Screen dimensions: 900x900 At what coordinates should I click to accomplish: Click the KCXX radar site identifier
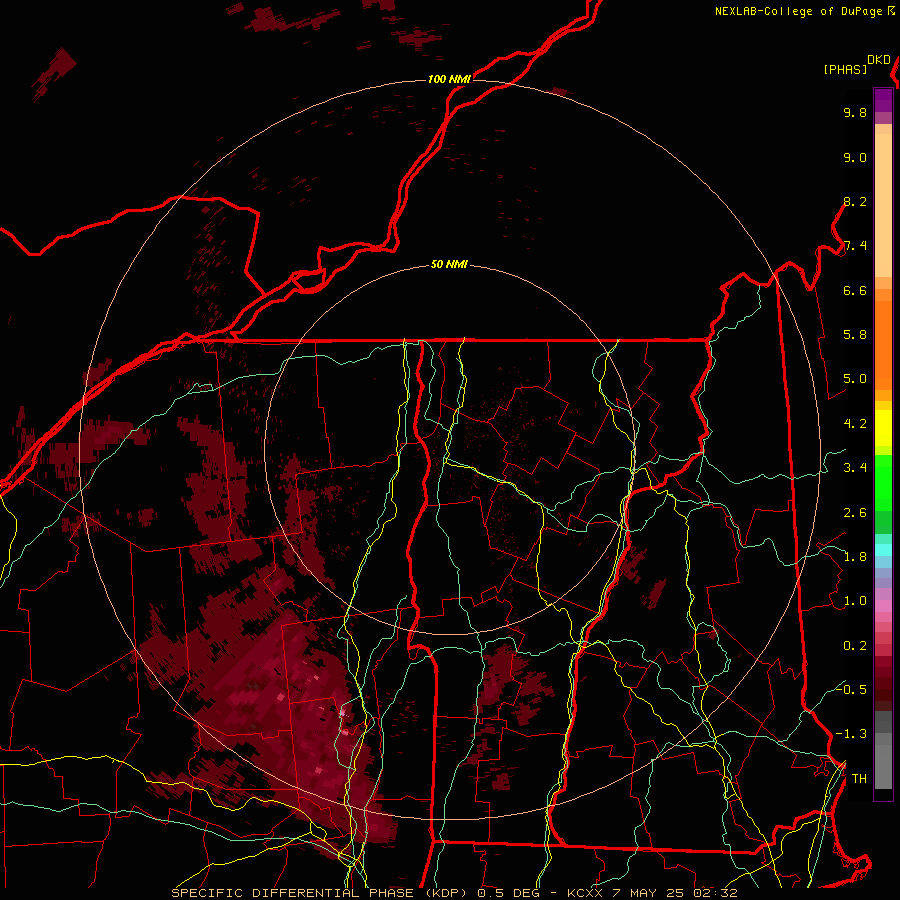pos(585,893)
